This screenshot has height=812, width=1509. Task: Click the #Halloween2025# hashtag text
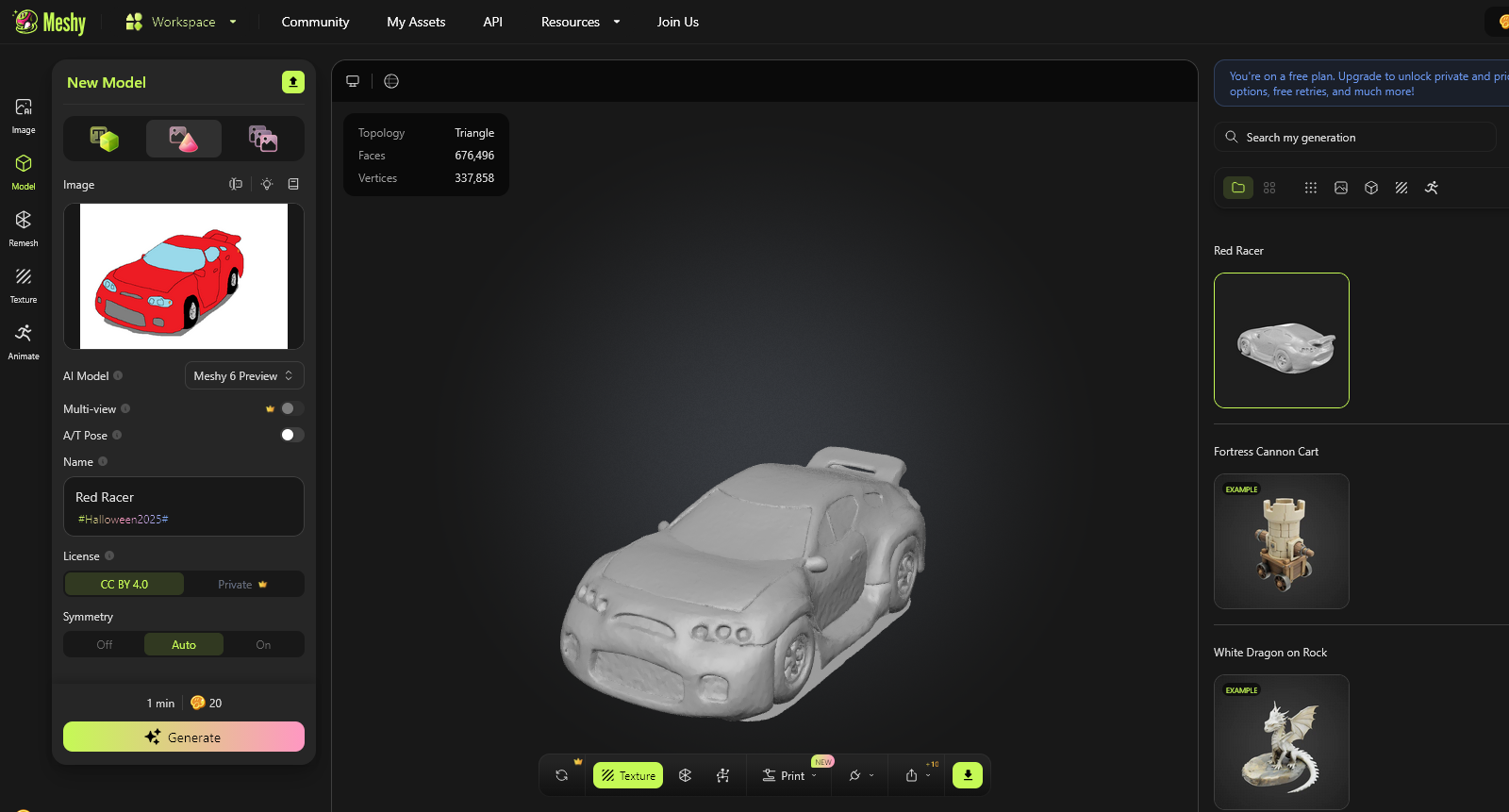pos(123,520)
